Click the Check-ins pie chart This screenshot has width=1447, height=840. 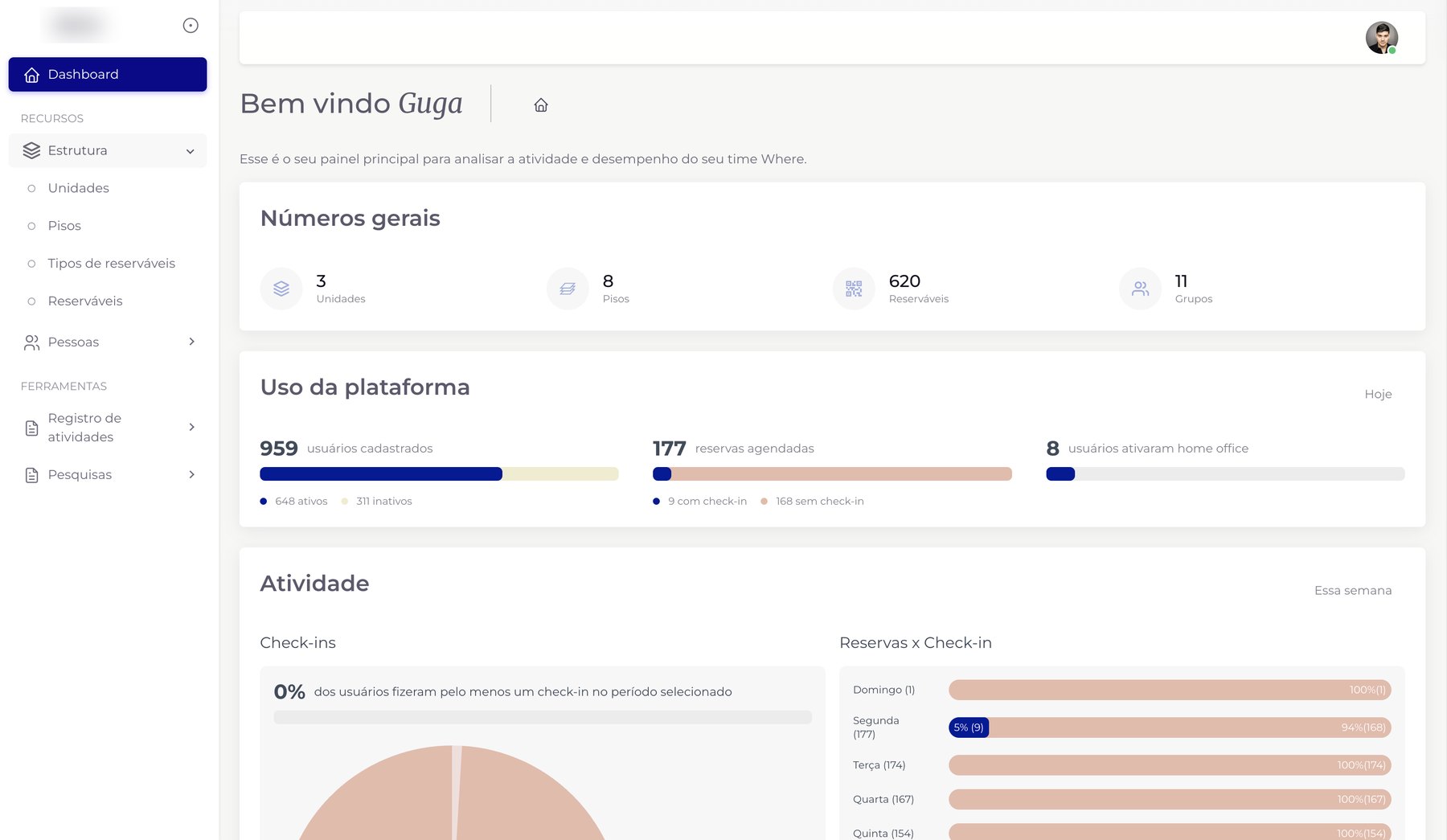[452, 793]
